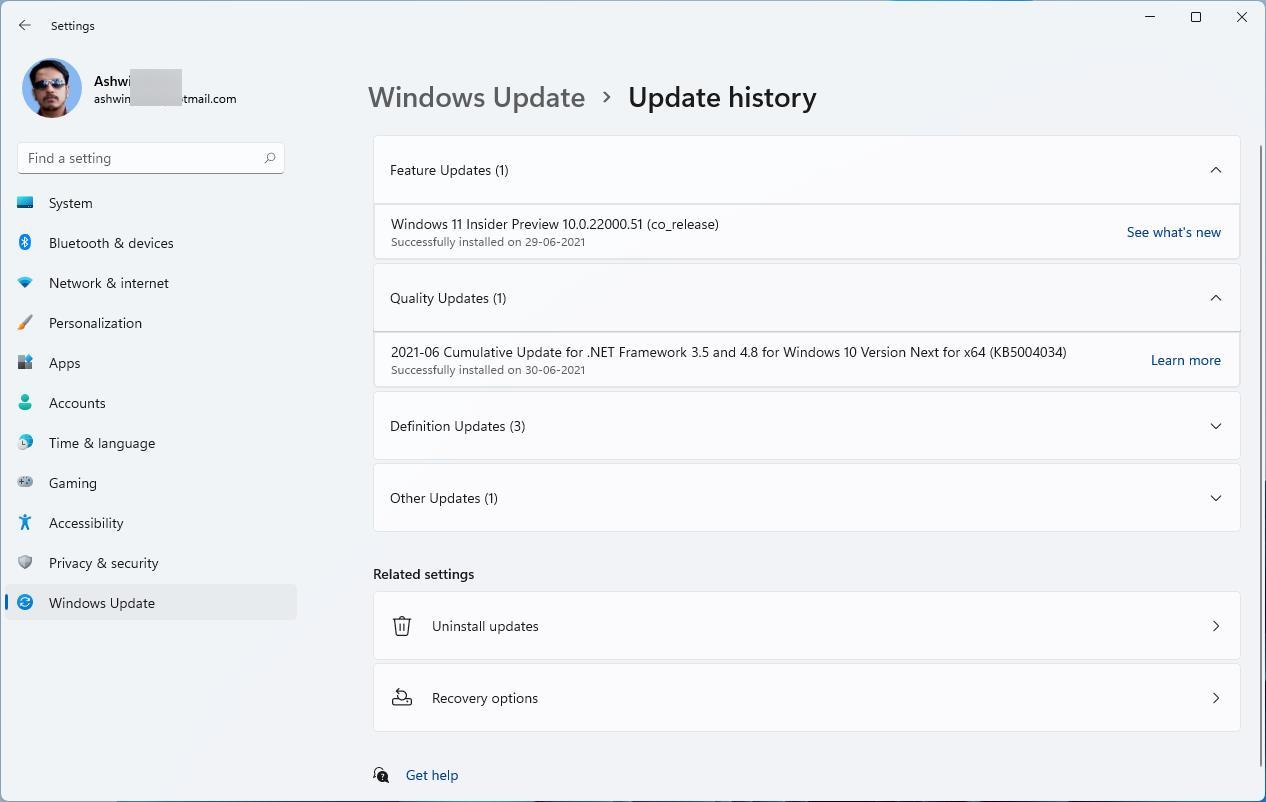Open Personalization paintbrush icon
Screen dimensions: 1266x802
25,323
